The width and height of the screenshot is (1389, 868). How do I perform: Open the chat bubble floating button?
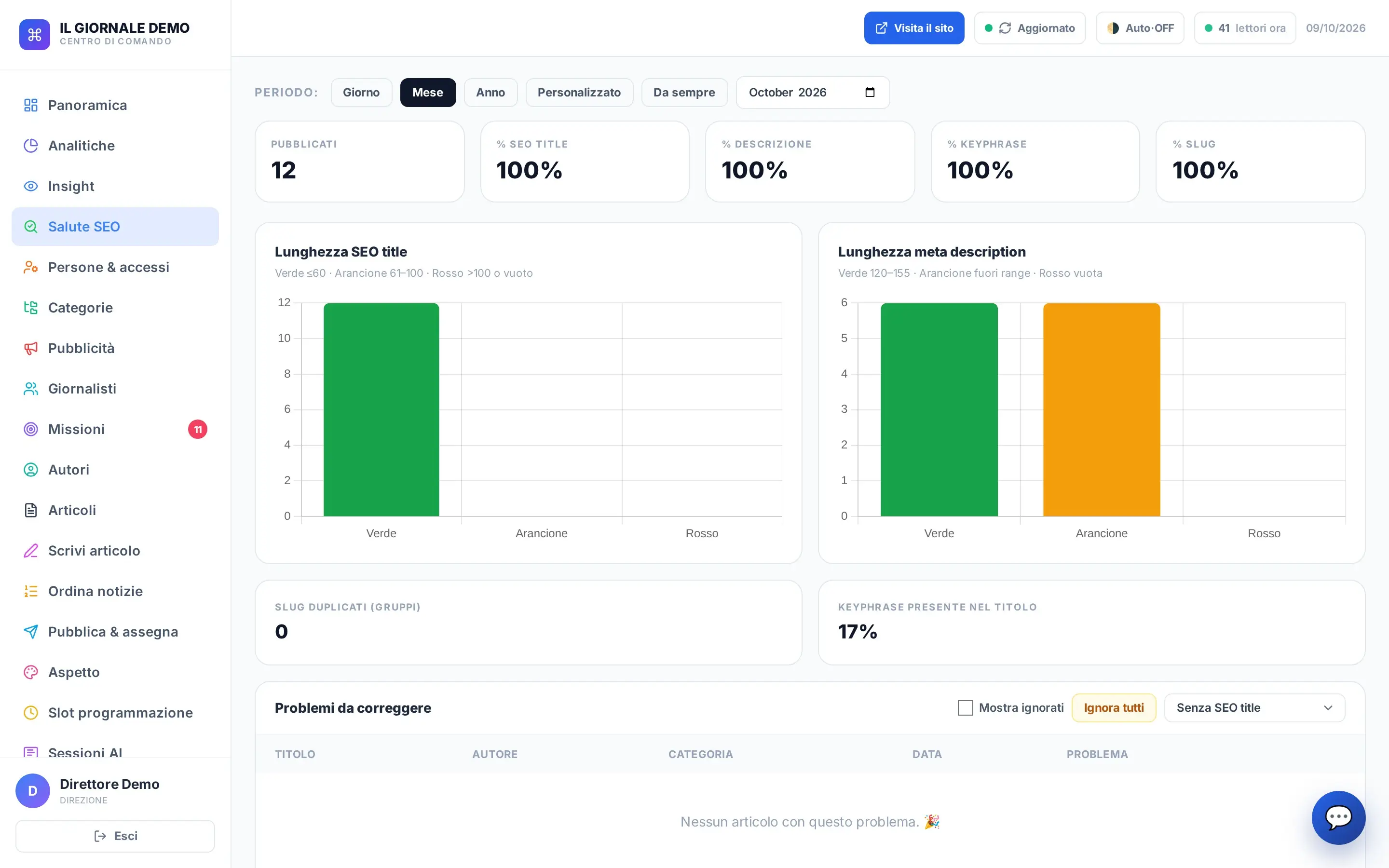1338,817
